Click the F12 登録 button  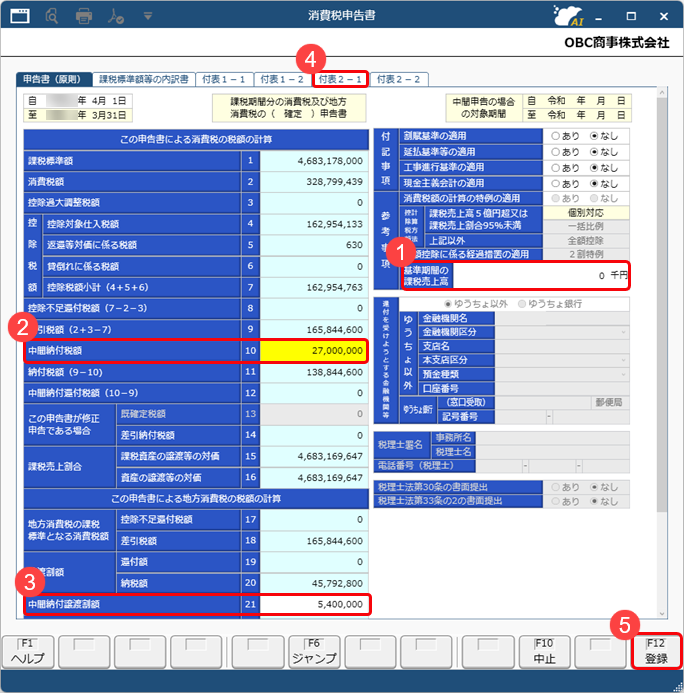[656, 651]
